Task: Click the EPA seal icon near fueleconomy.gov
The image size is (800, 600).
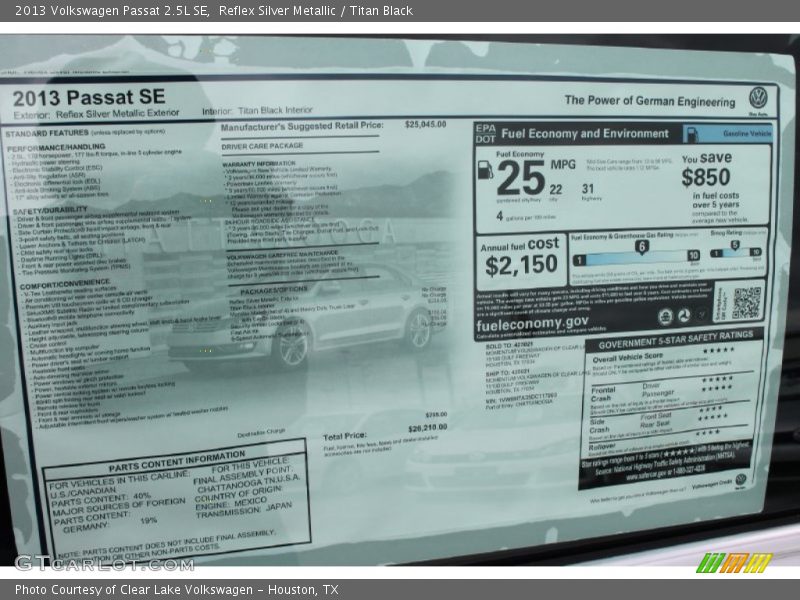Action: 665,317
